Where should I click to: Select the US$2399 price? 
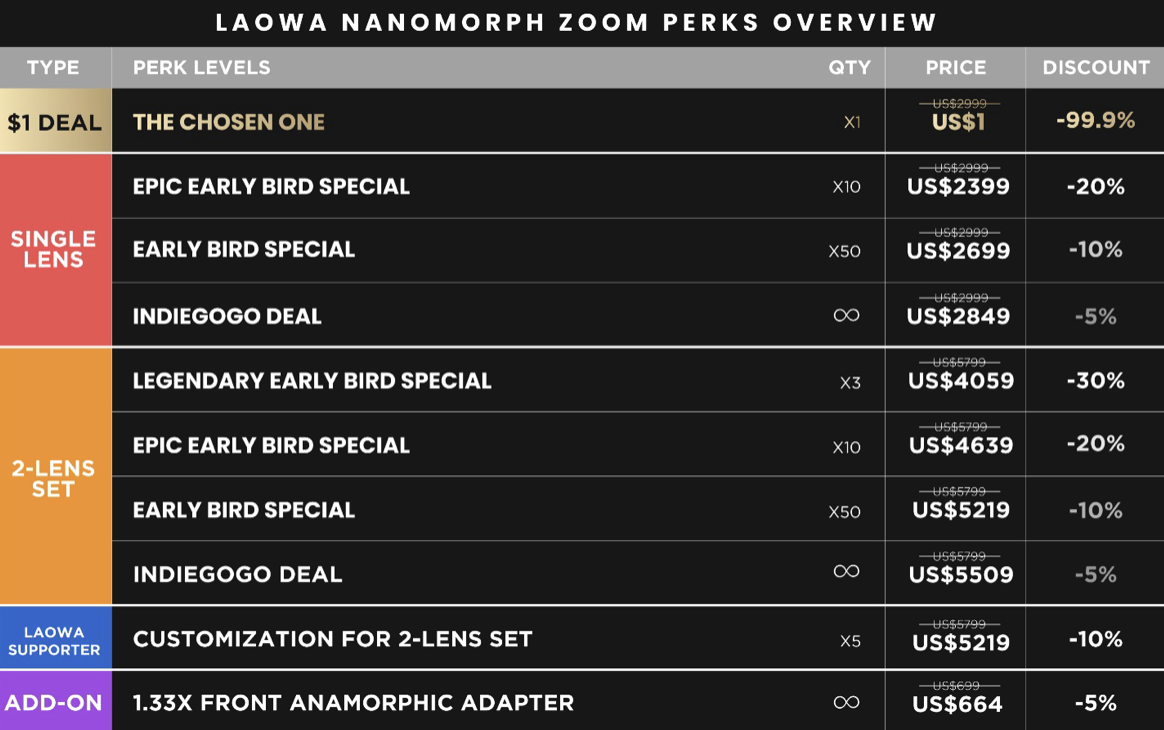(958, 187)
